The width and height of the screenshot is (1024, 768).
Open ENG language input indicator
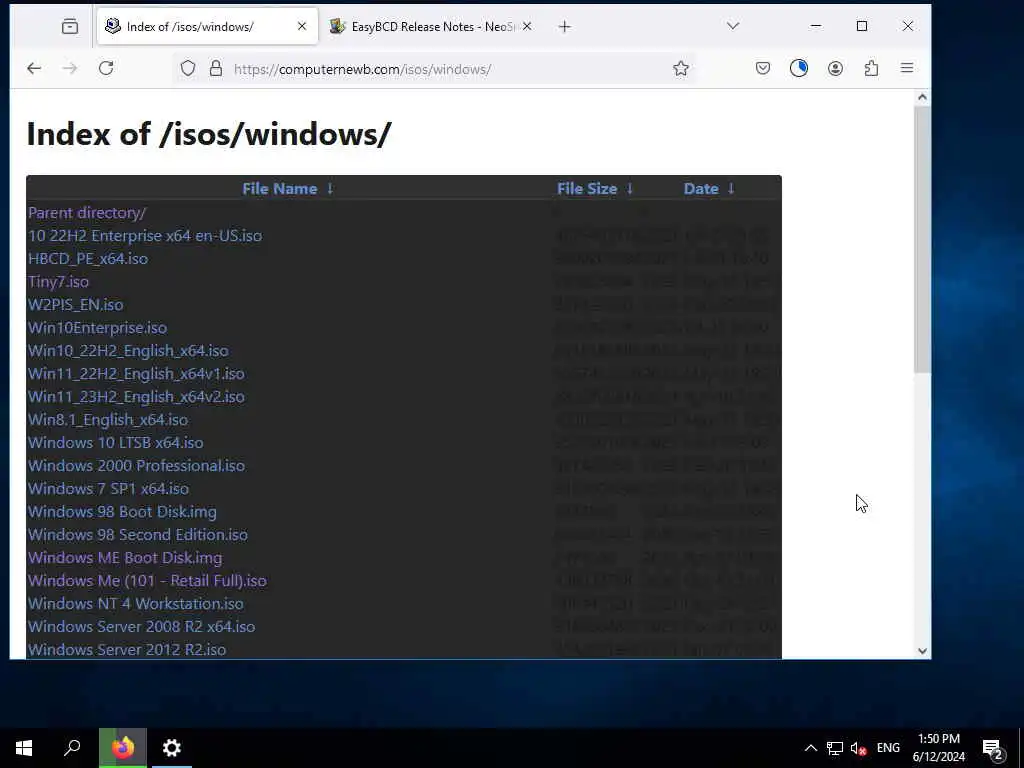tap(888, 748)
